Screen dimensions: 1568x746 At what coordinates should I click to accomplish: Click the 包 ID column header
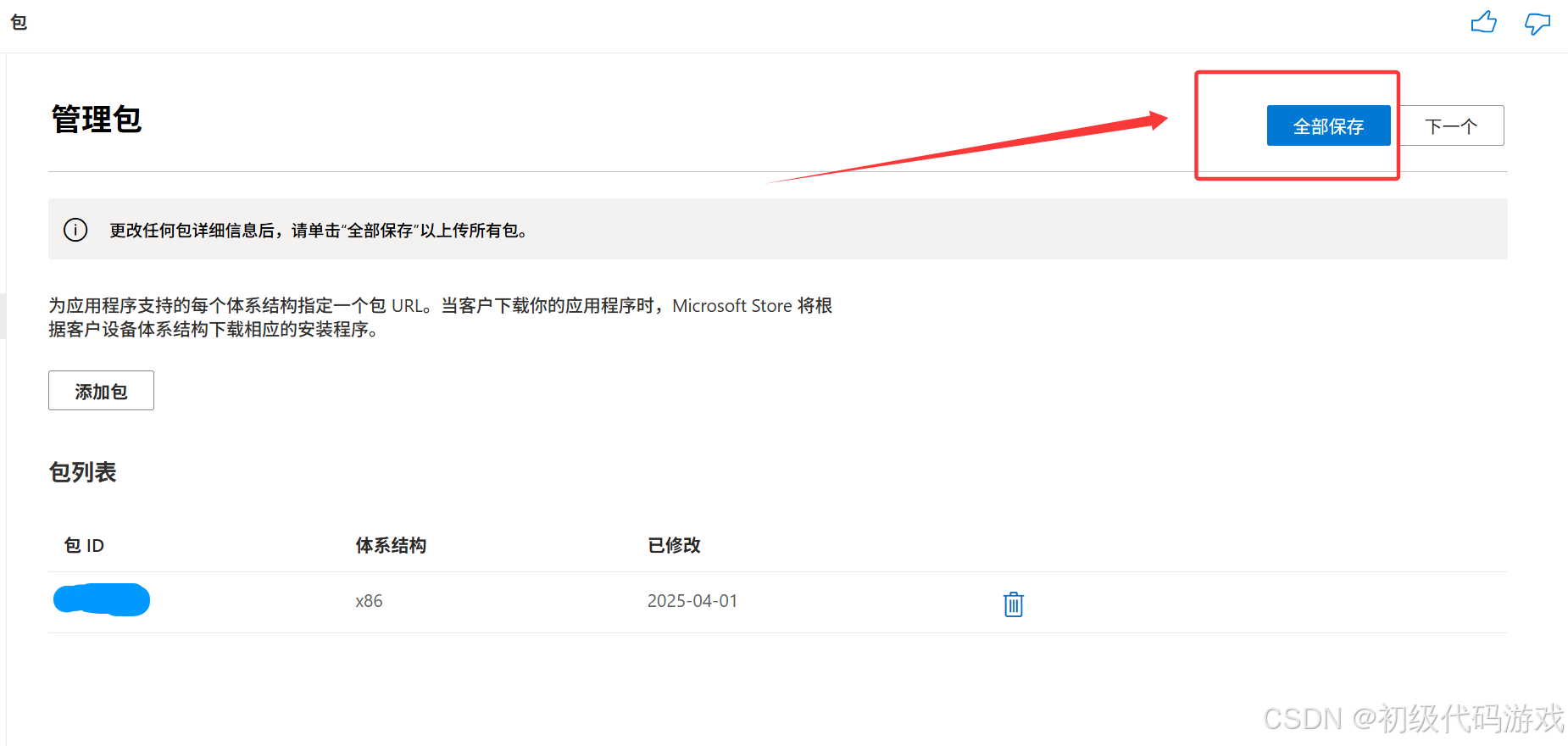tap(84, 545)
